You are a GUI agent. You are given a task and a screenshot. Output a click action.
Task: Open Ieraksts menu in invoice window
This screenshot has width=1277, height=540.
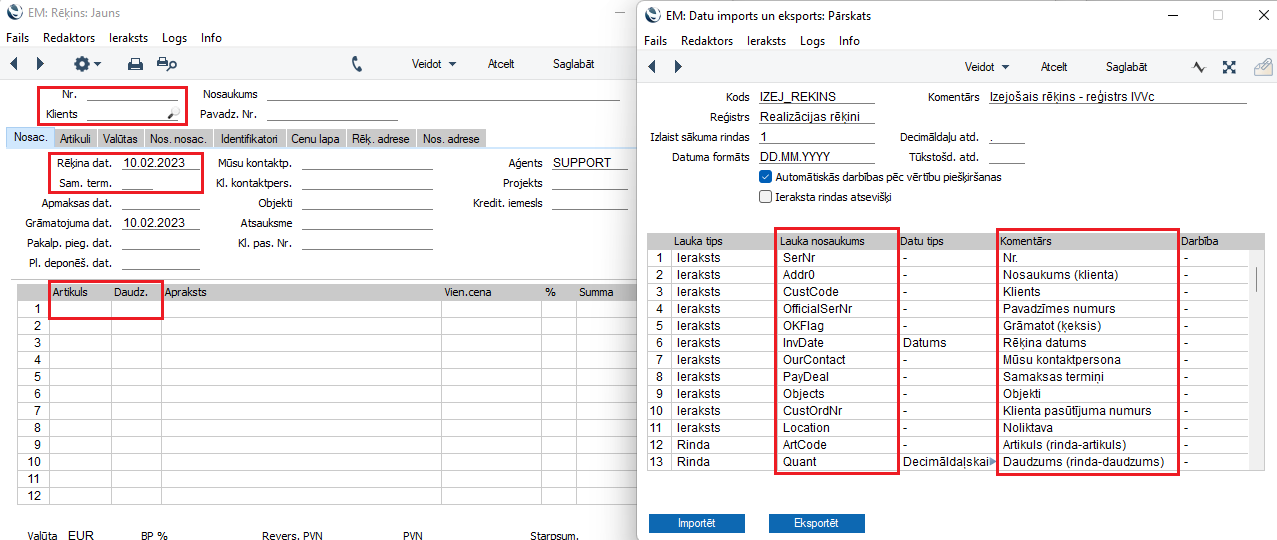click(128, 38)
